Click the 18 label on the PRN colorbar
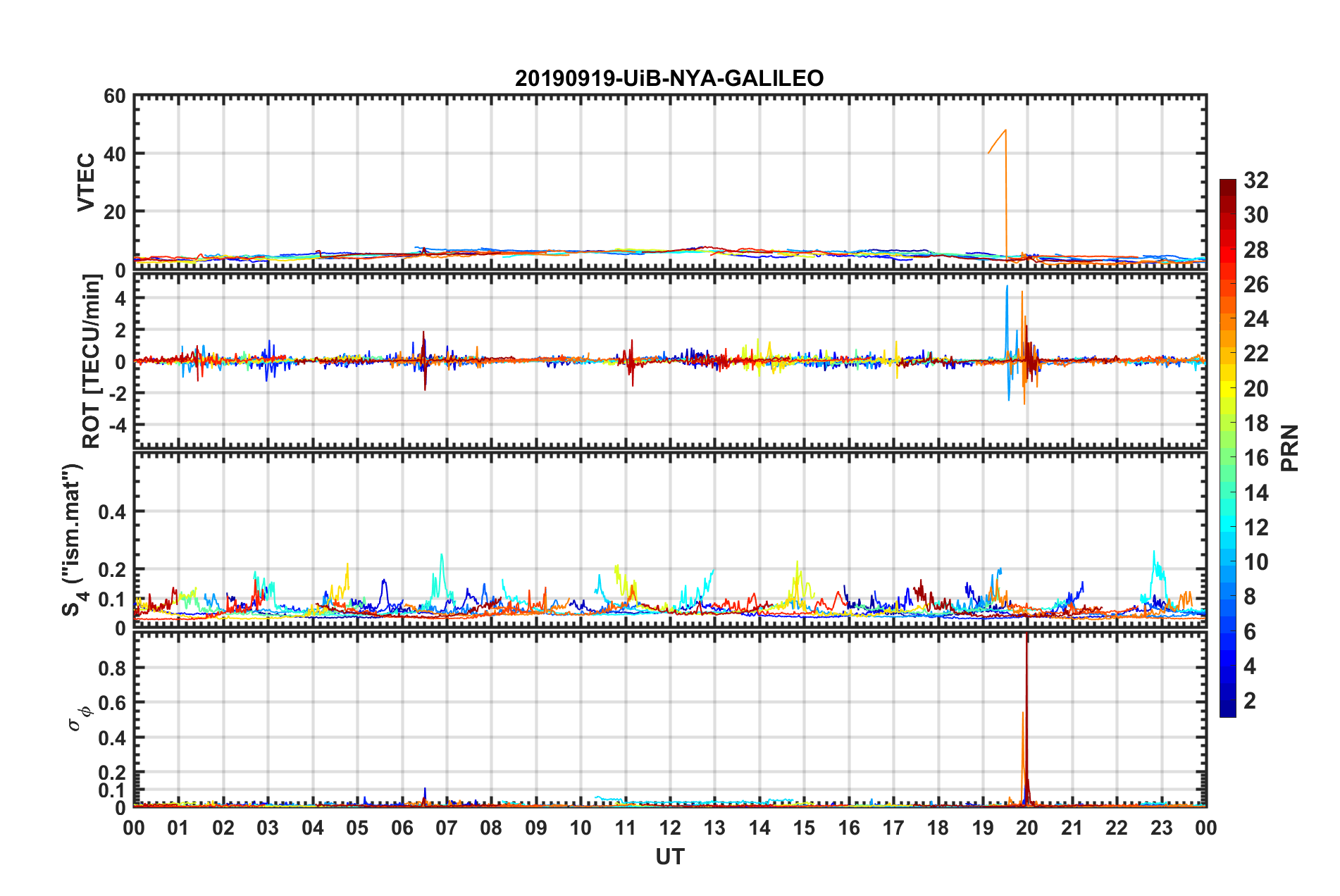Viewport: 1340px width, 896px height. point(1256,423)
